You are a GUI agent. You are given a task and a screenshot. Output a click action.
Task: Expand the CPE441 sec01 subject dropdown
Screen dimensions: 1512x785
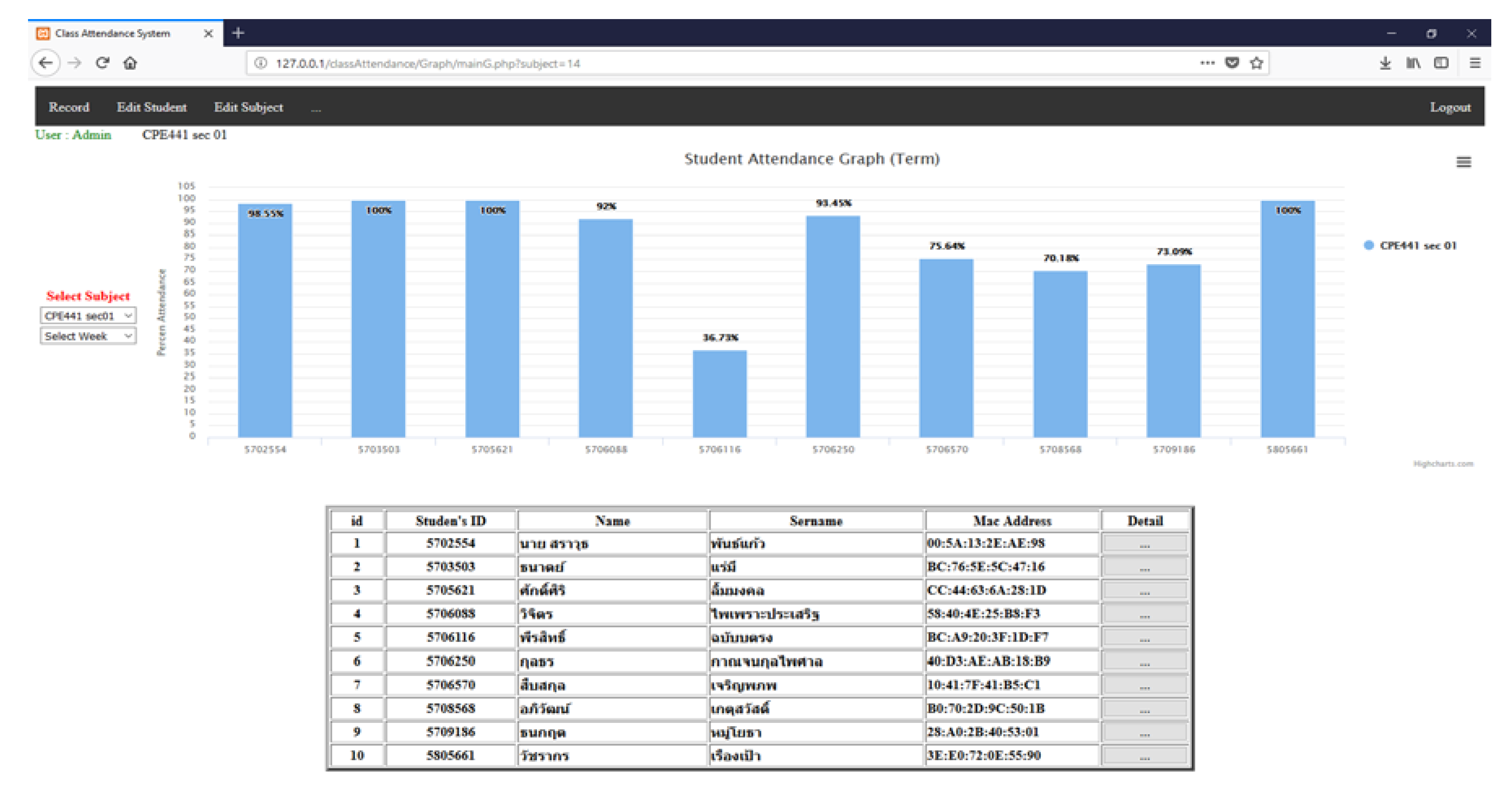click(x=88, y=316)
